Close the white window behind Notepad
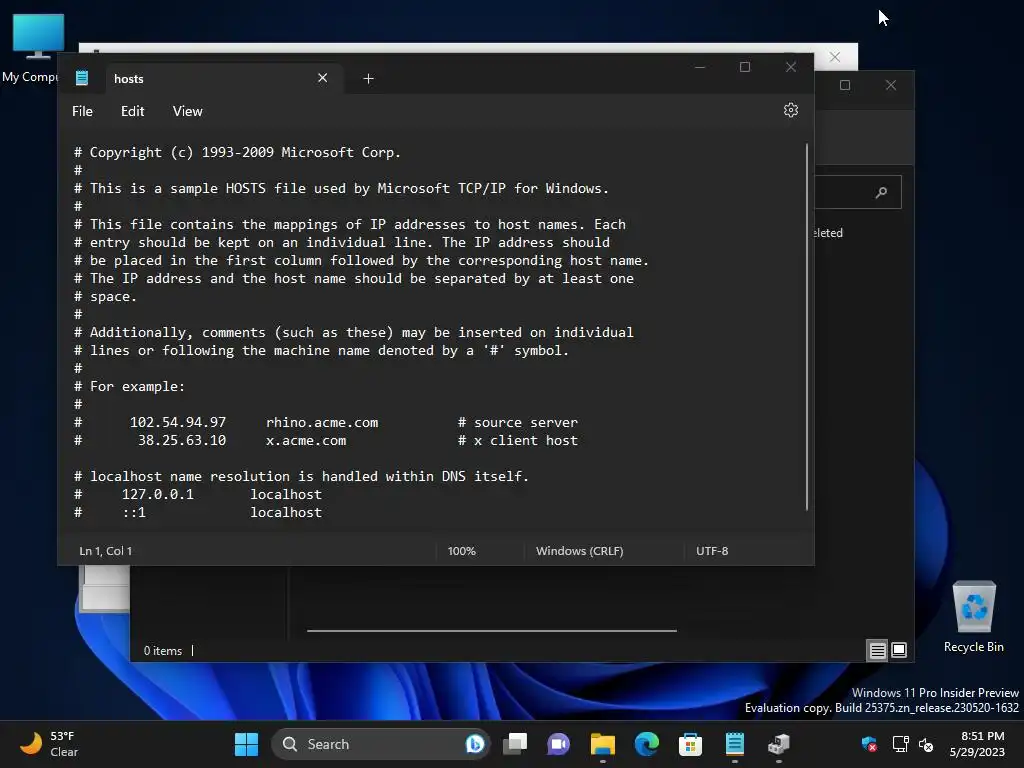 [835, 57]
